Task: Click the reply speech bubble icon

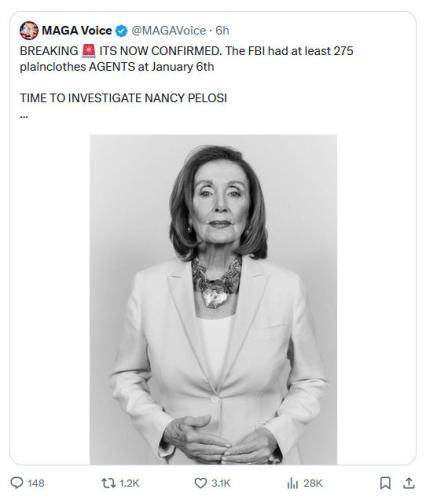Action: (x=17, y=483)
